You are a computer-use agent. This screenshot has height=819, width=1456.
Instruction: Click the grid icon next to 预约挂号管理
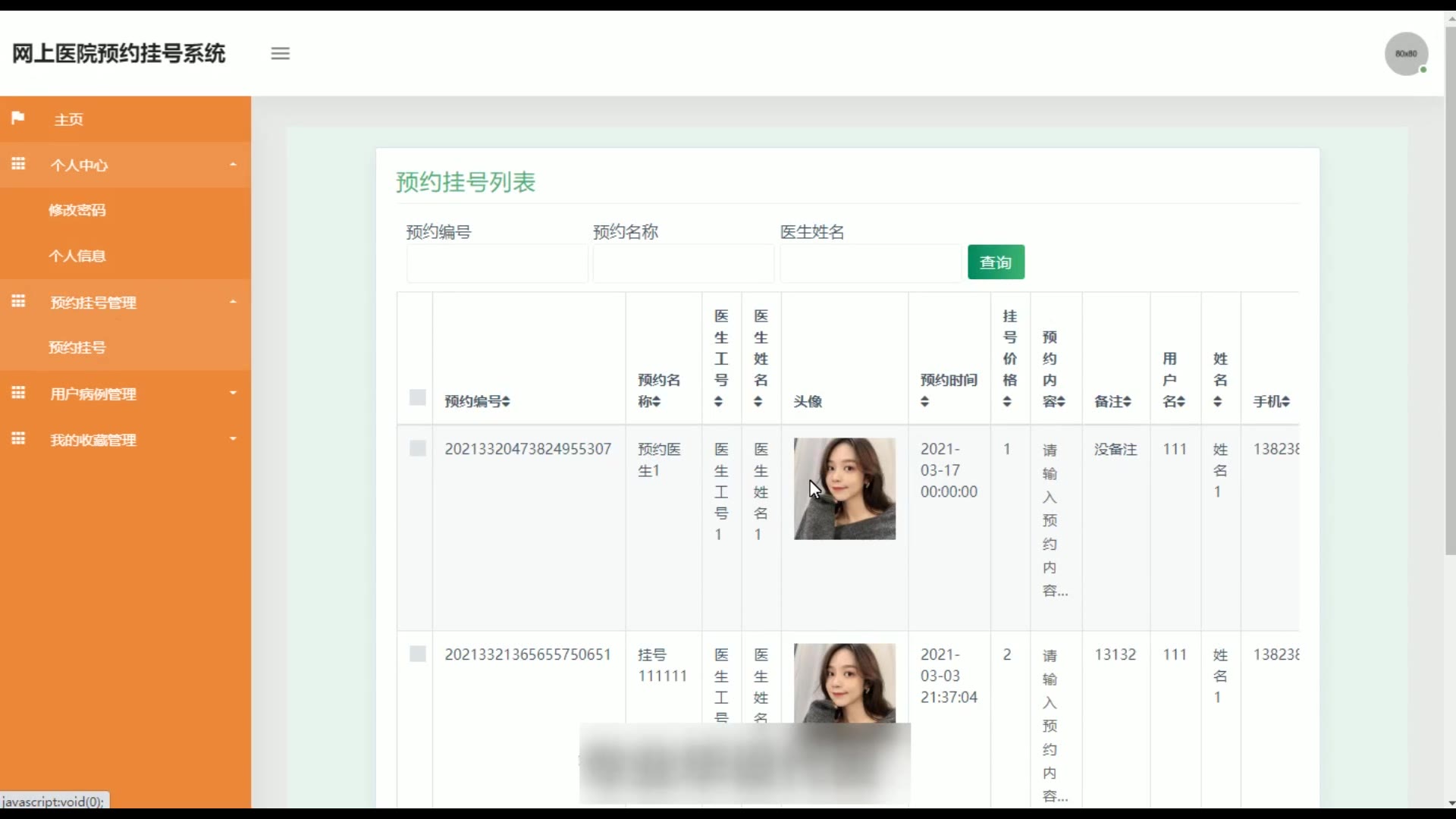(x=18, y=301)
